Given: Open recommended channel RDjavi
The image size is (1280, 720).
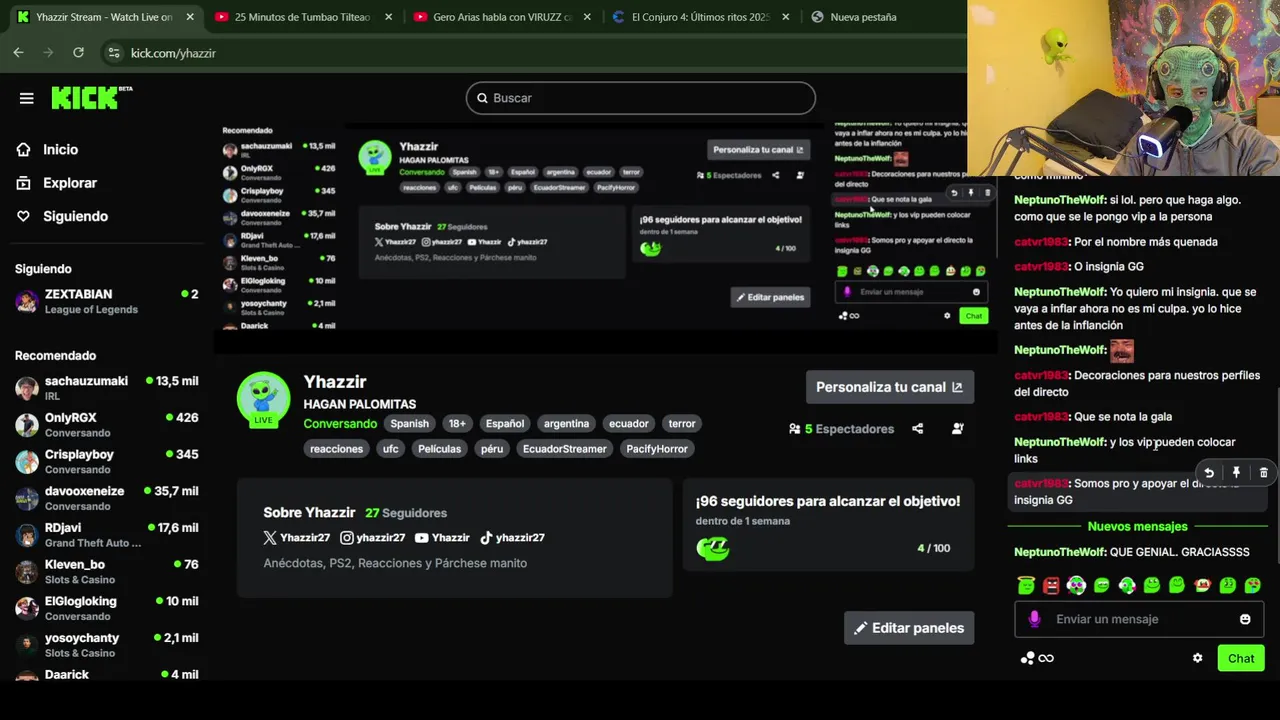Looking at the screenshot, I should [106, 535].
